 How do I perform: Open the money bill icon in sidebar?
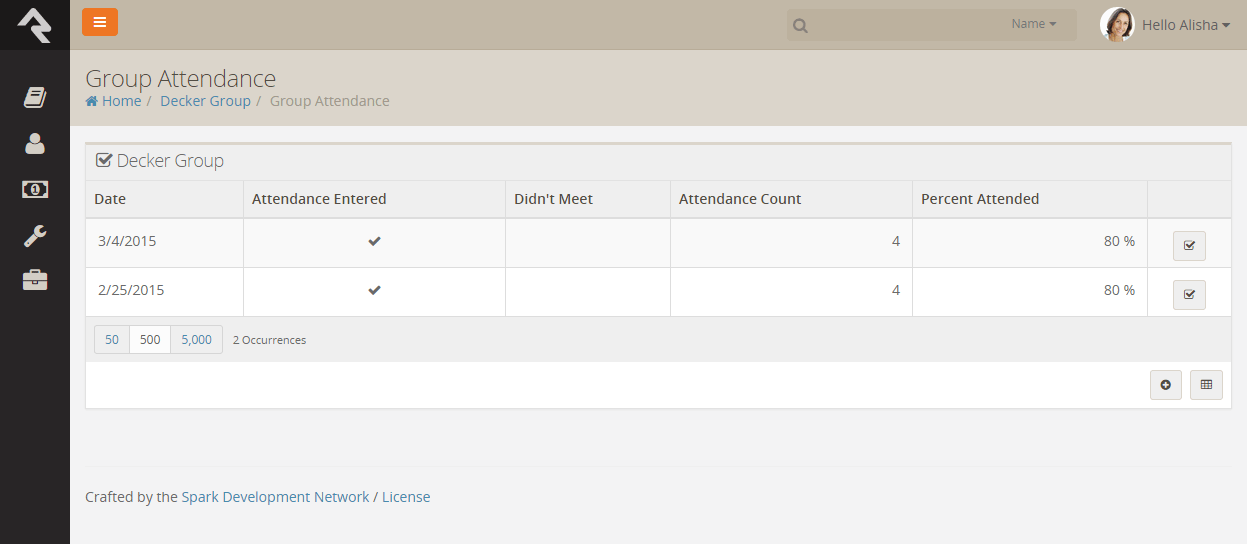click(35, 189)
